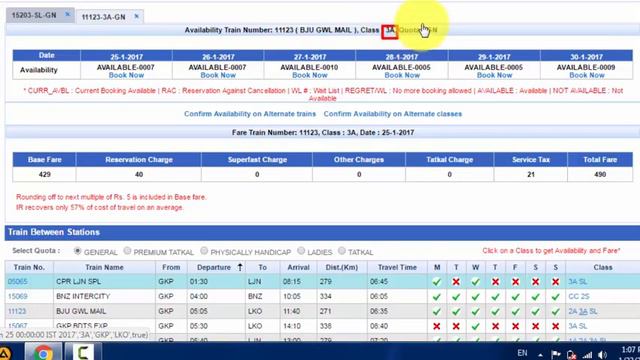Click Wednesday green check for GKP BDTS EXP
The image size is (640, 360).
click(x=476, y=326)
